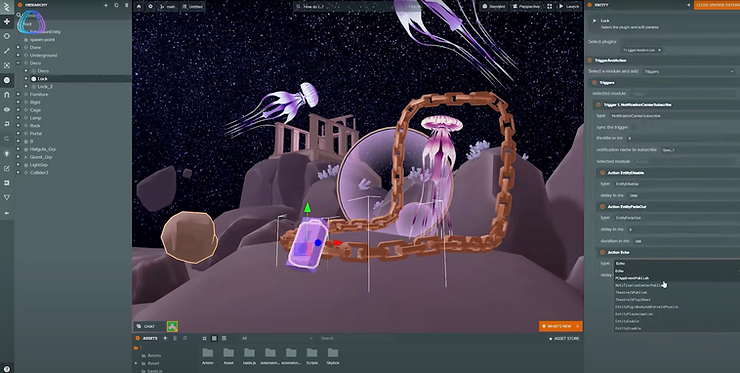Add new entity with Hierarchy plus icon
The width and height of the screenshot is (740, 373).
106,5
